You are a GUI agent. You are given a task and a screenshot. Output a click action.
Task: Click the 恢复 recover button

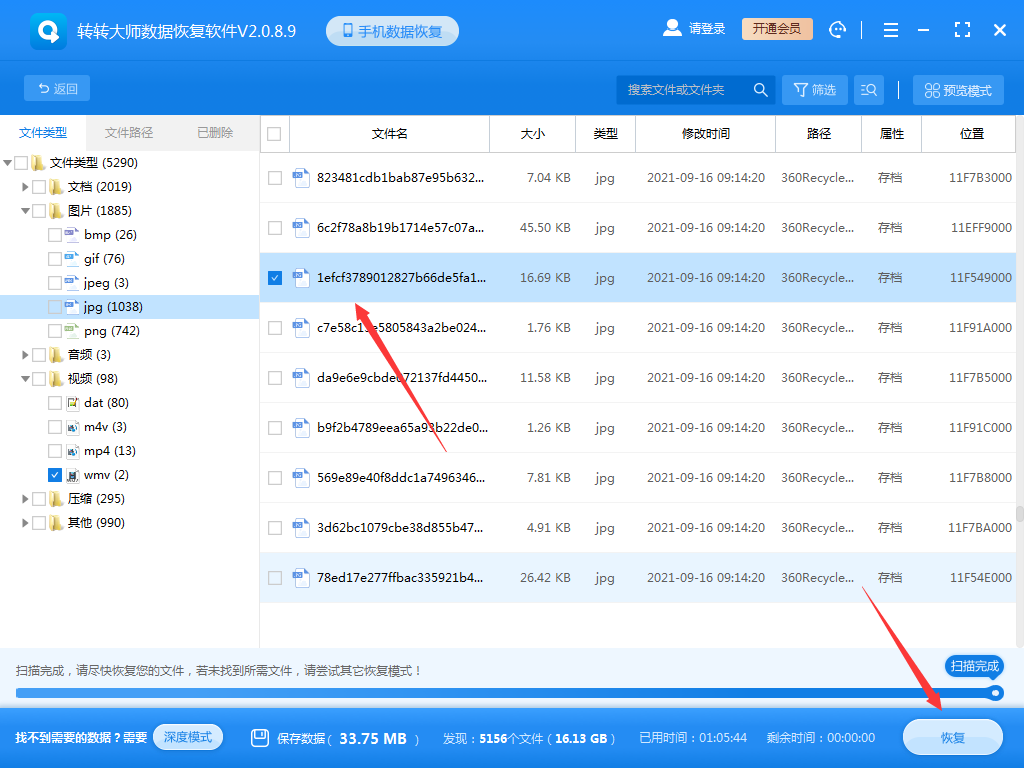click(x=951, y=737)
